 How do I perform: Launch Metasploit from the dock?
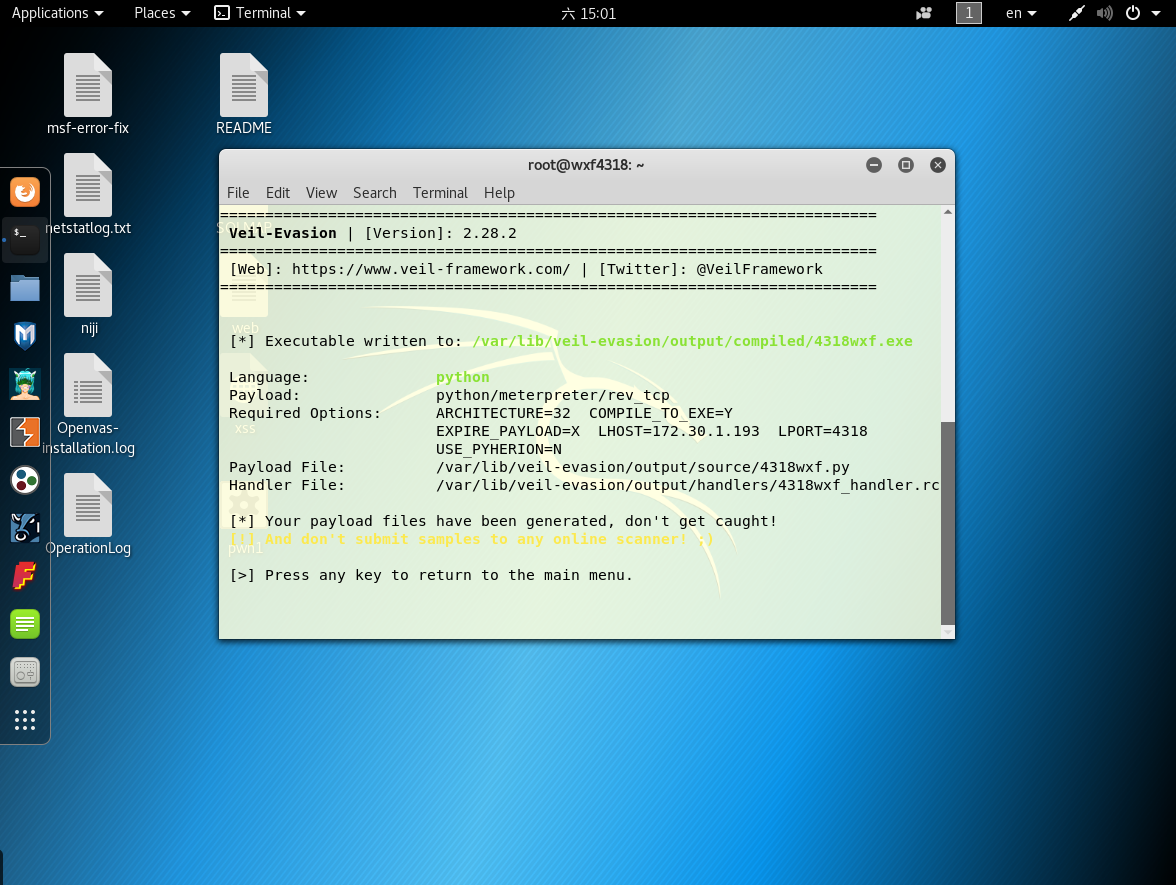pos(25,336)
